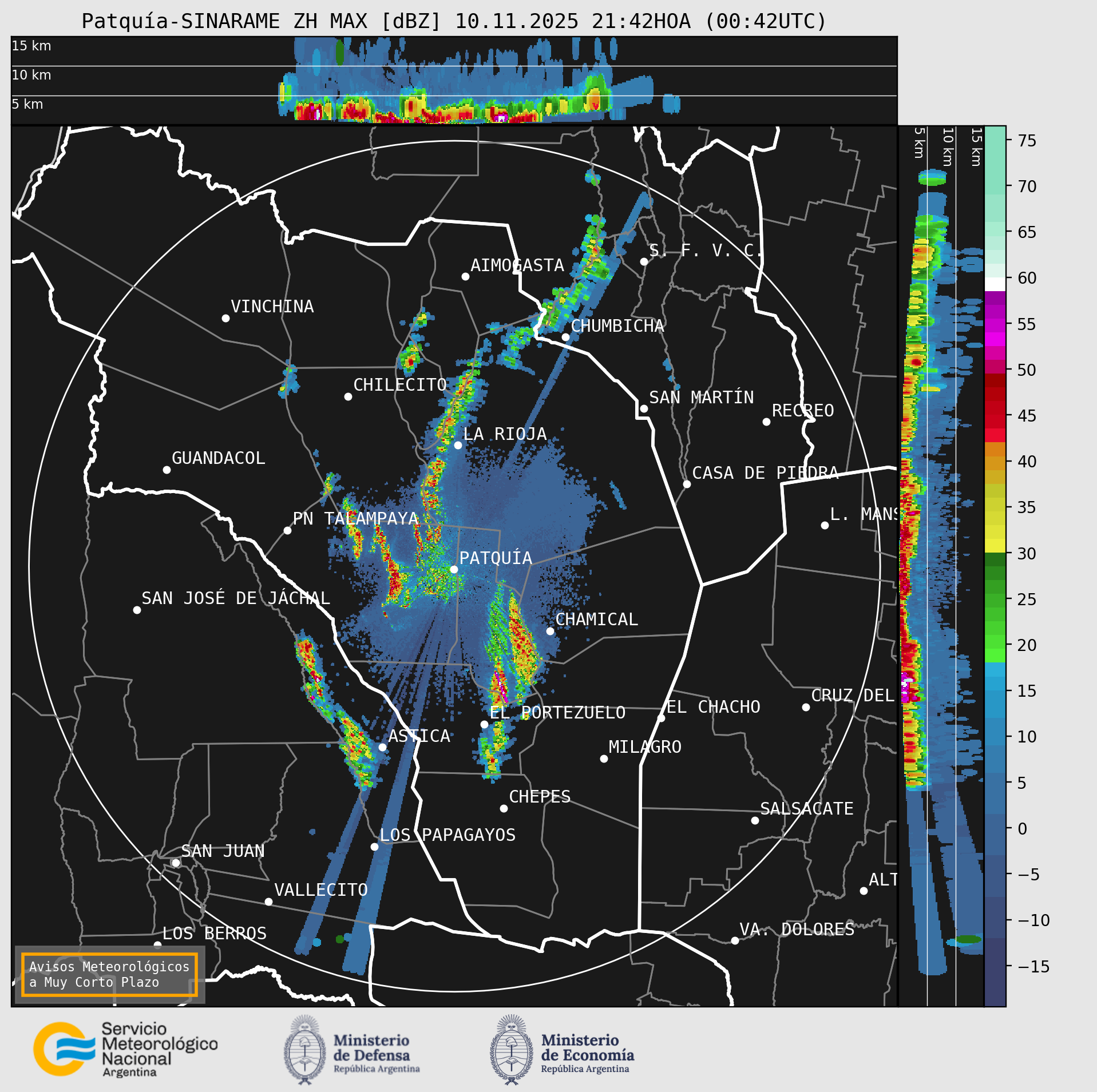This screenshot has width=1097, height=1092.
Task: Click the RECREO marker dot
Action: [x=766, y=422]
